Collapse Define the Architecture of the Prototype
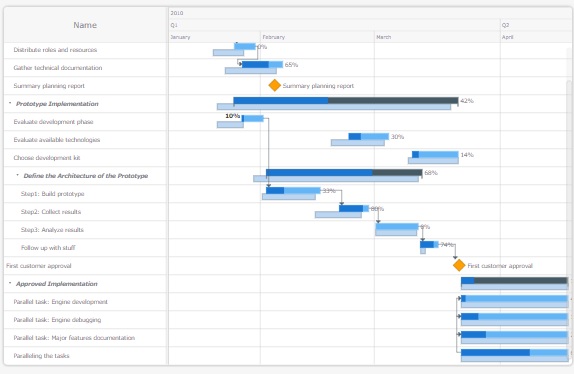The image size is (574, 374). pyautogui.click(x=17, y=175)
